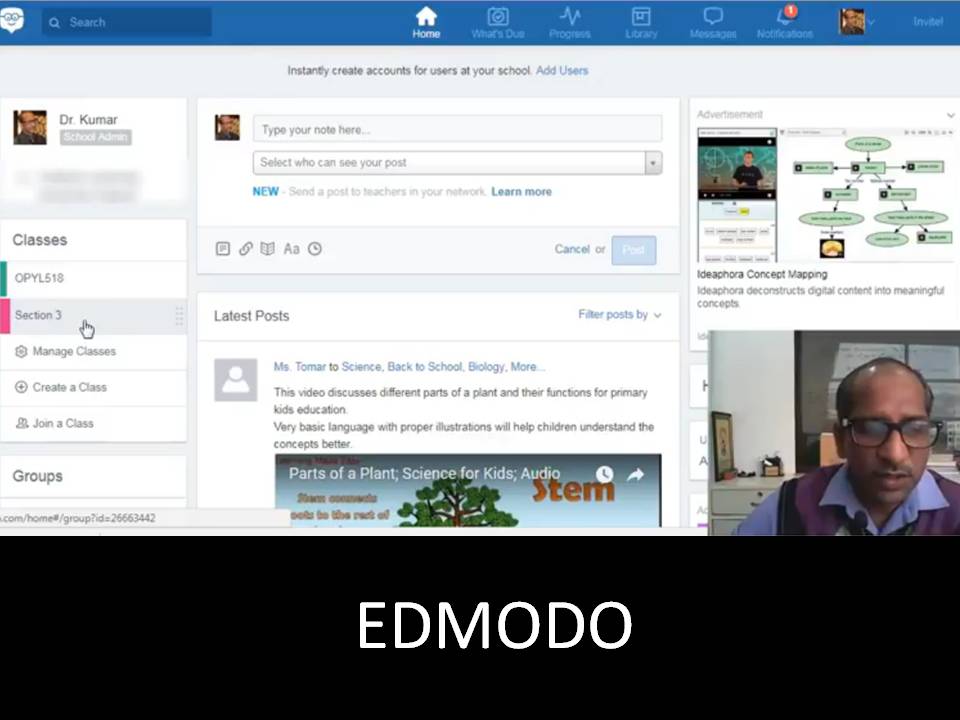
Task: Click the composer avatar thumbnail
Action: [x=227, y=127]
